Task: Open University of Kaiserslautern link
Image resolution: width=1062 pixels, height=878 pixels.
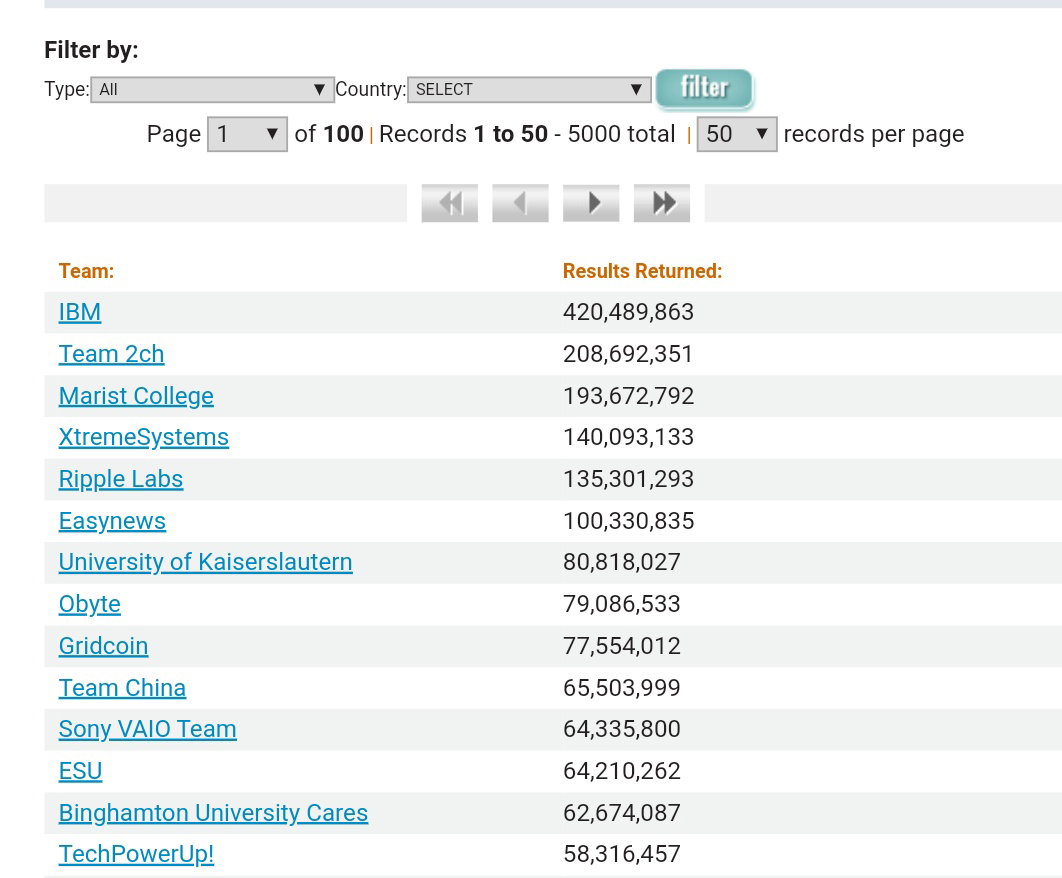Action: pyautogui.click(x=205, y=562)
